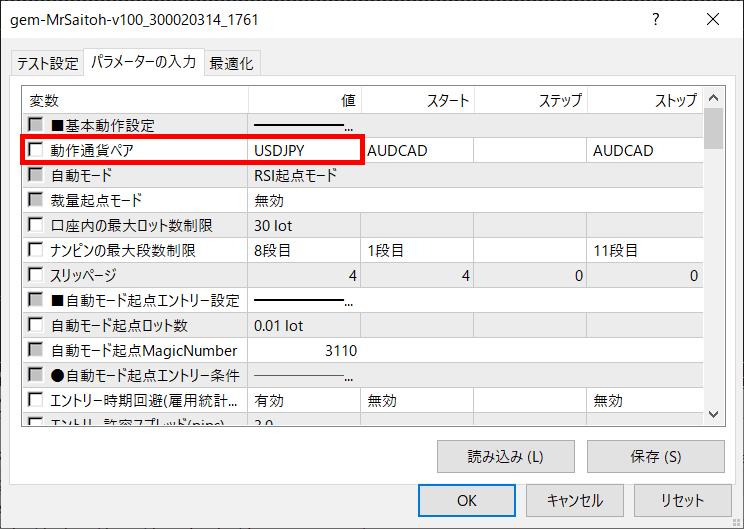Switch to the テスト設定 tab
744x529 pixels.
[46, 63]
